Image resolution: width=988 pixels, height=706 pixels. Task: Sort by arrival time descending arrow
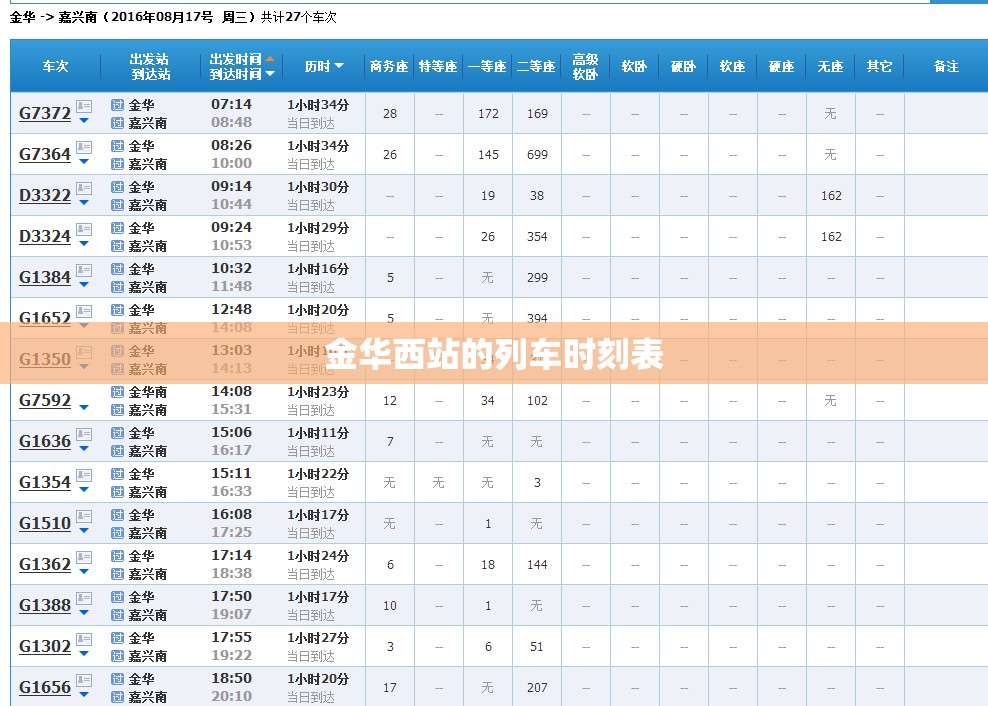tap(270, 74)
